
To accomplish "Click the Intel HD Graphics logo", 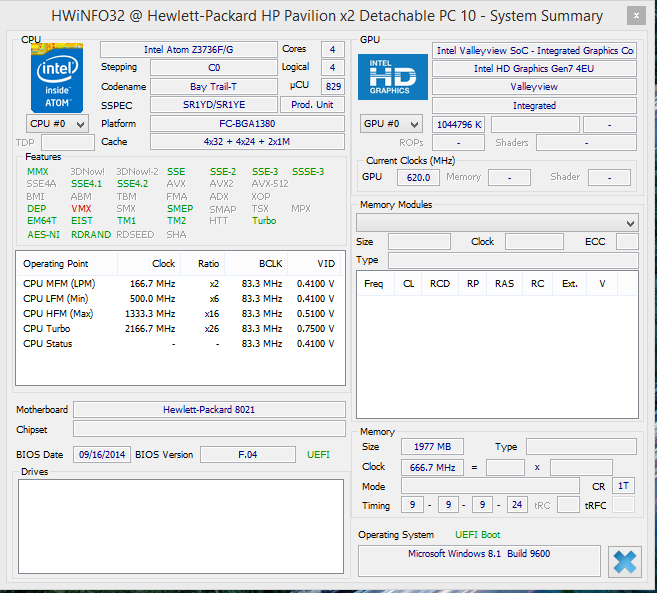I will (x=393, y=77).
